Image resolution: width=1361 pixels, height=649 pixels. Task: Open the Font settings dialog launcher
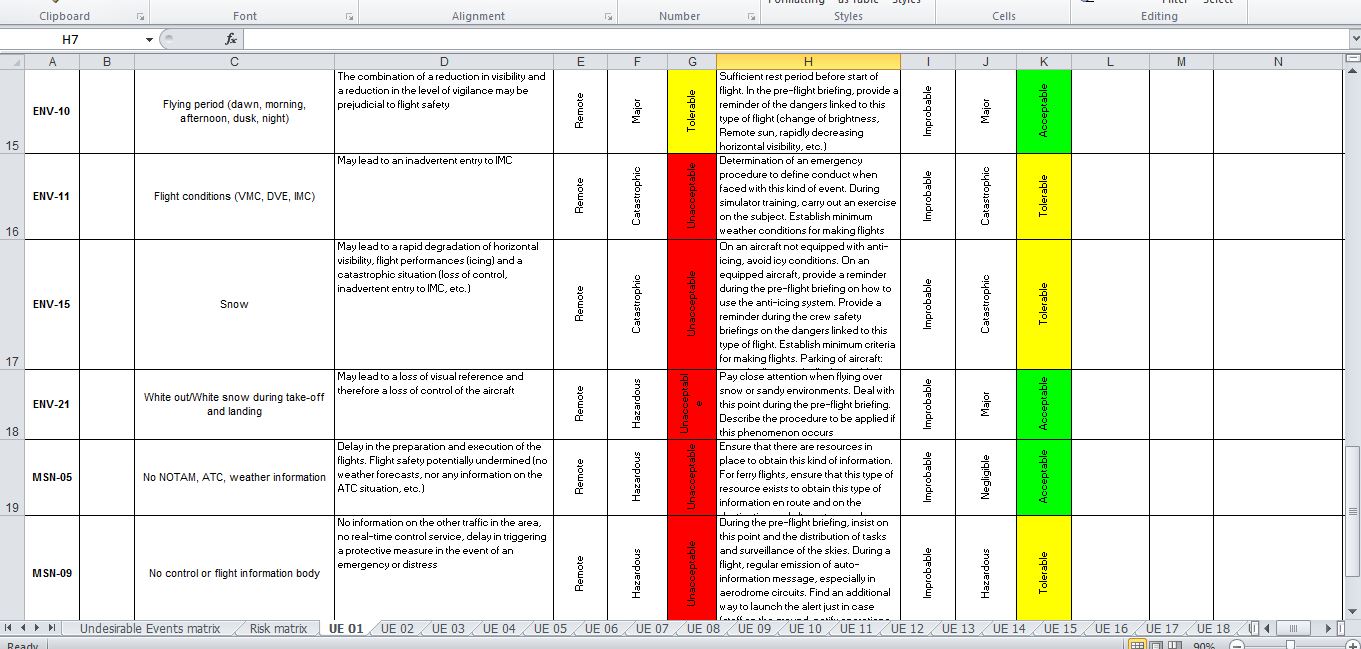[x=349, y=17]
